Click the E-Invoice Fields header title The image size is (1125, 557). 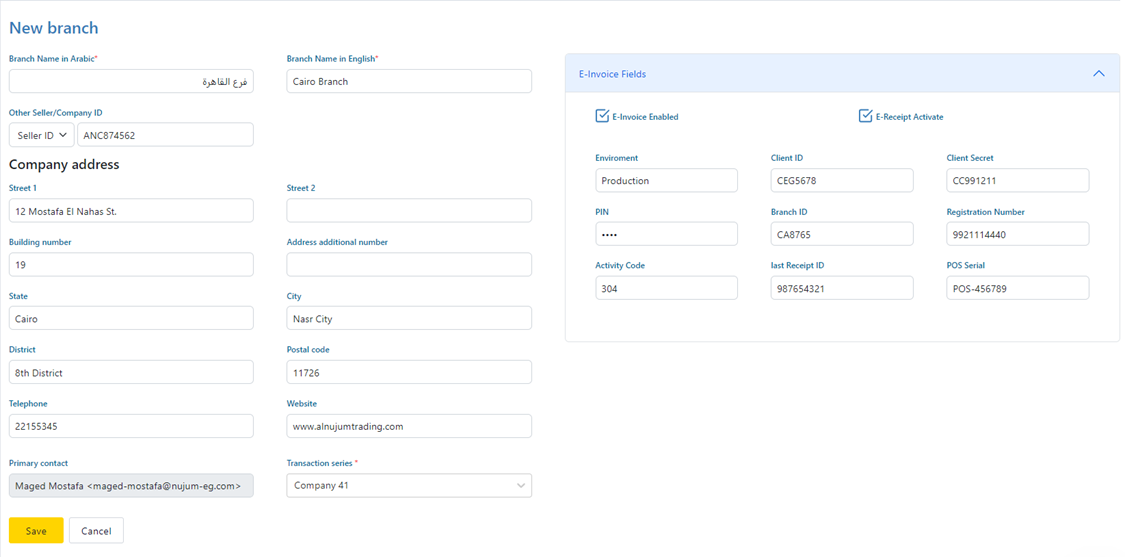pos(612,74)
